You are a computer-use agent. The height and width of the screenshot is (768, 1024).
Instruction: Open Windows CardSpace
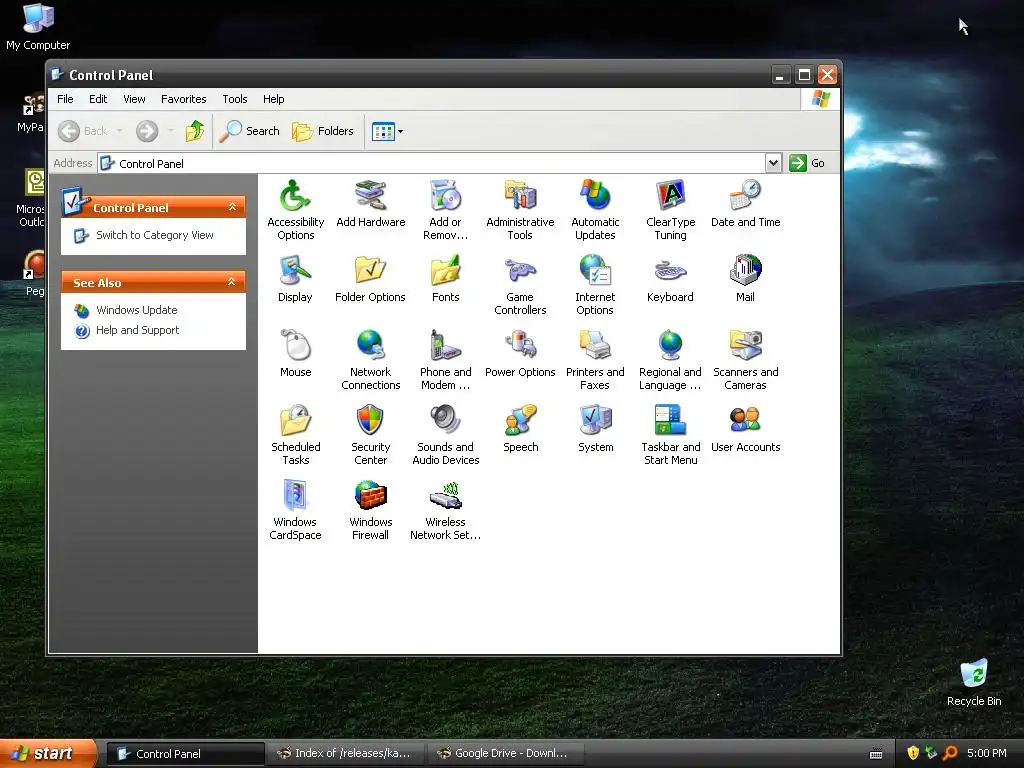[x=295, y=510]
